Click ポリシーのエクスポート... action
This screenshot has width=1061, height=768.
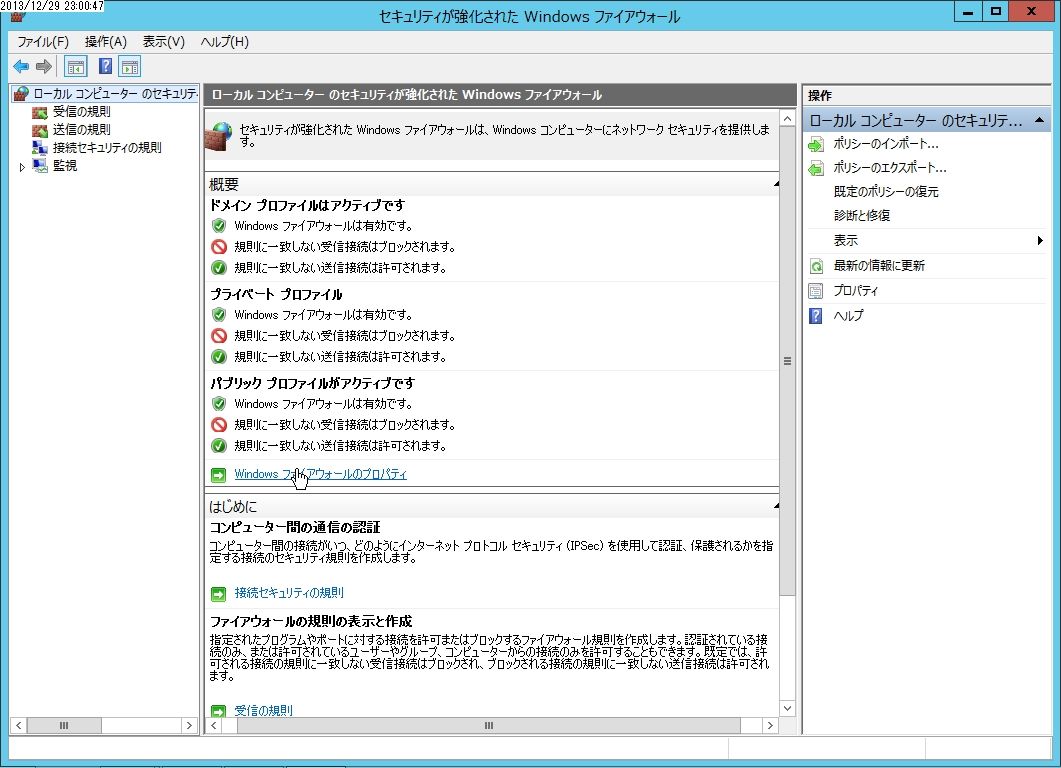890,168
